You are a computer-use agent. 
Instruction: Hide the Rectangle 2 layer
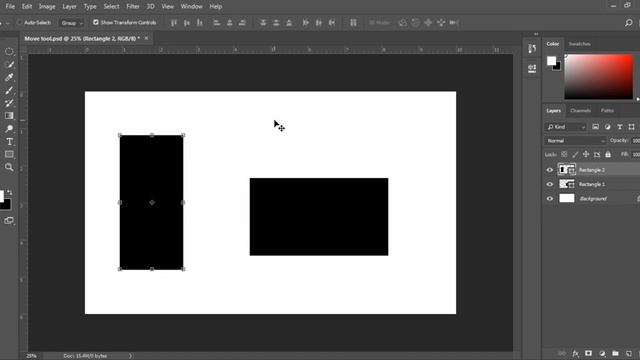[x=550, y=170]
